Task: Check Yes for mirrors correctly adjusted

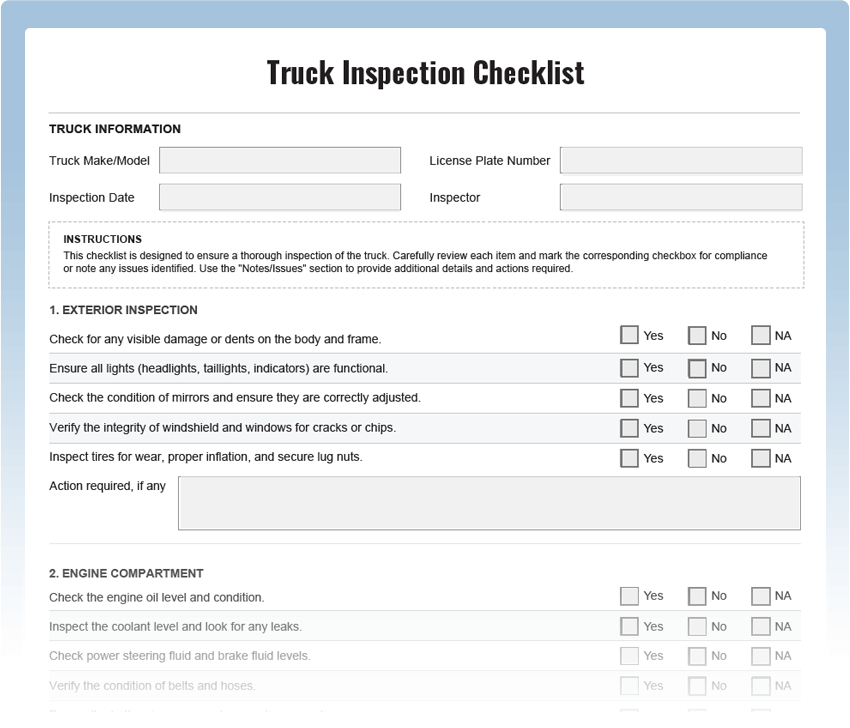Action: 629,398
